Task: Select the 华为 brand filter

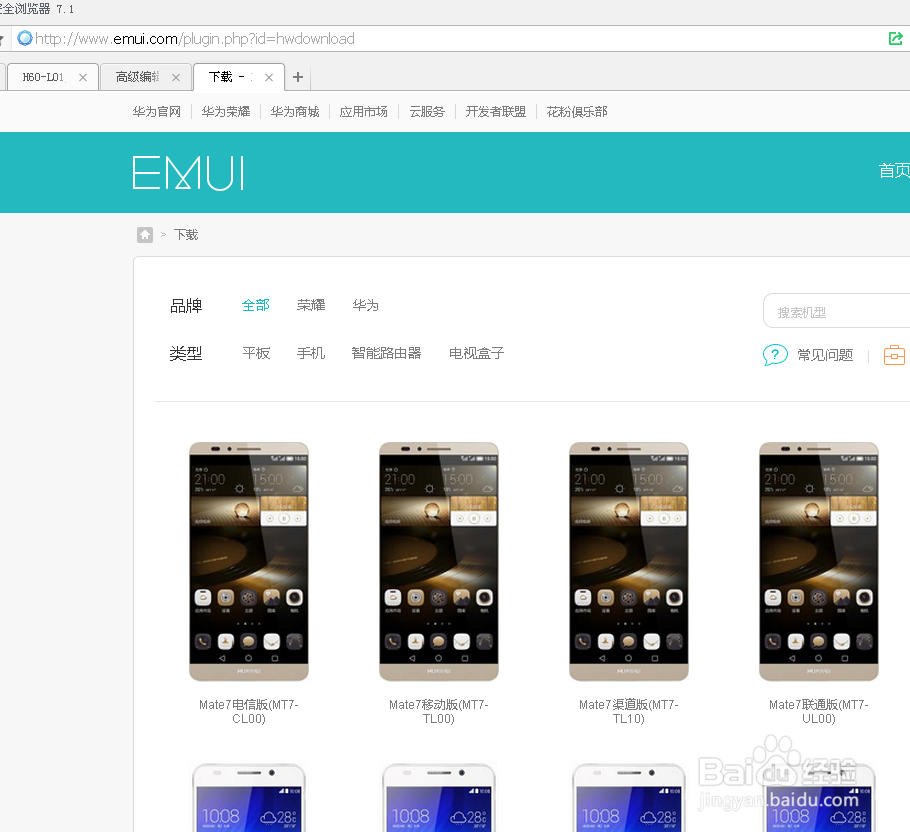Action: (365, 305)
